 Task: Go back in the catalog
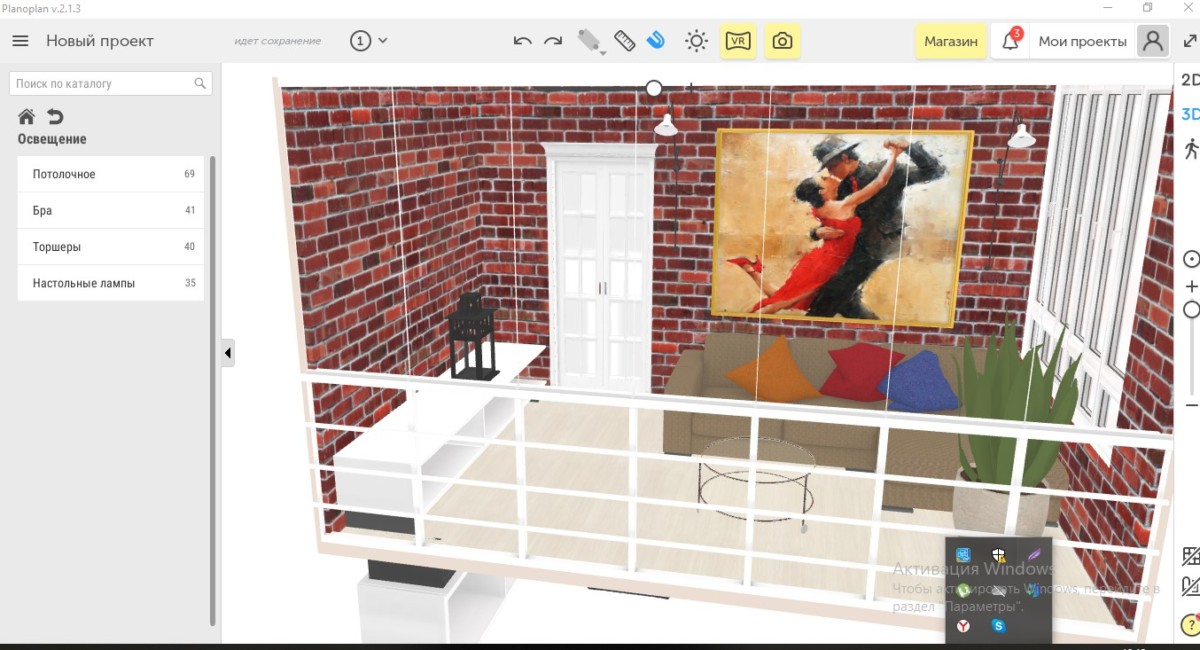click(x=55, y=116)
